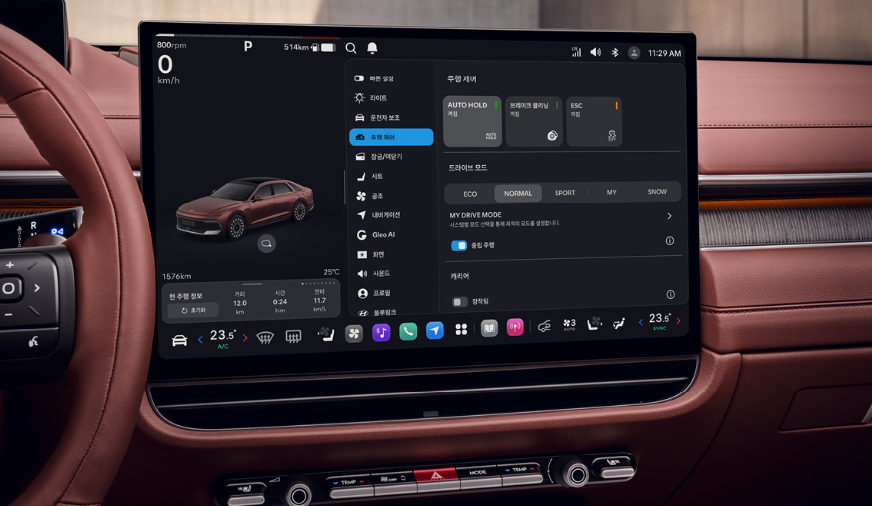Lower driver temperature with left arrow

click(x=200, y=339)
